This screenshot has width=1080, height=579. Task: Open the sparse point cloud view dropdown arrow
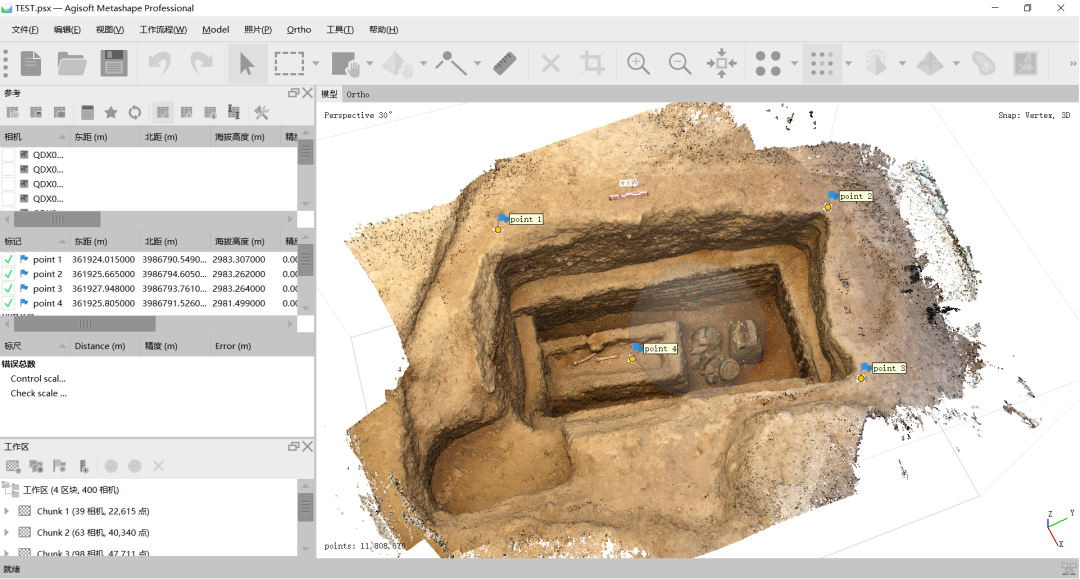coord(794,63)
